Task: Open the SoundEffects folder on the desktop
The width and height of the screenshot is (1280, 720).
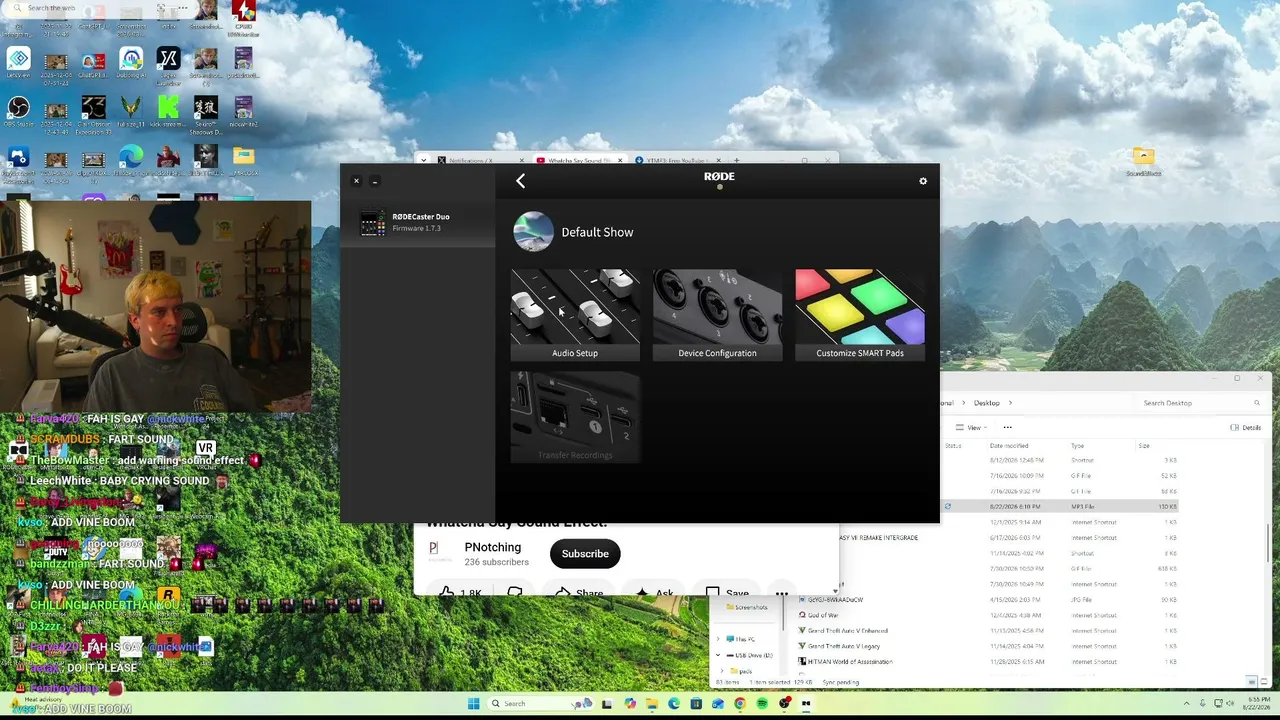Action: click(x=1143, y=161)
